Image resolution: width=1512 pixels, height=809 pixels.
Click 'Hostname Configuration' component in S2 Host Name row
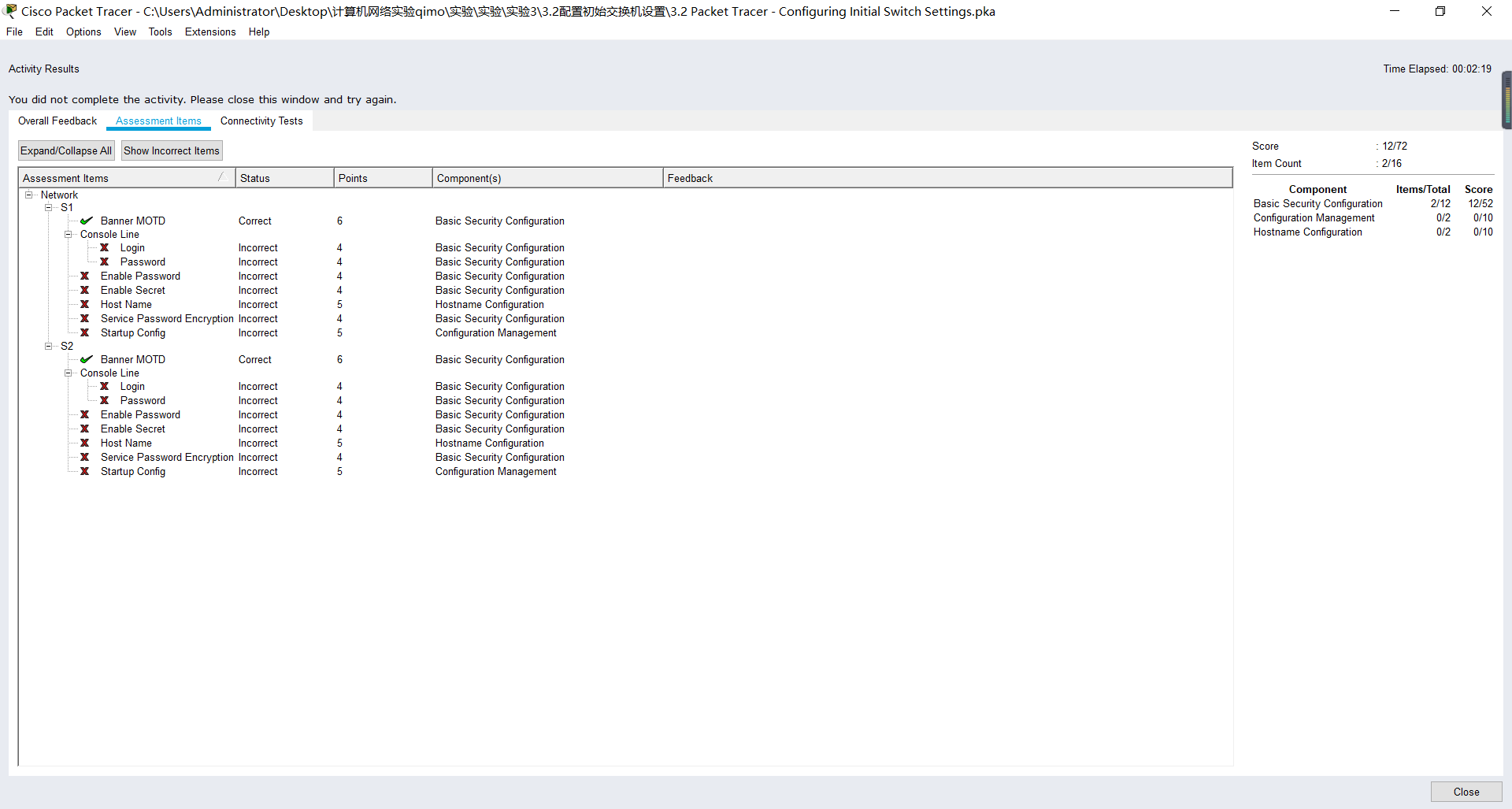(490, 443)
